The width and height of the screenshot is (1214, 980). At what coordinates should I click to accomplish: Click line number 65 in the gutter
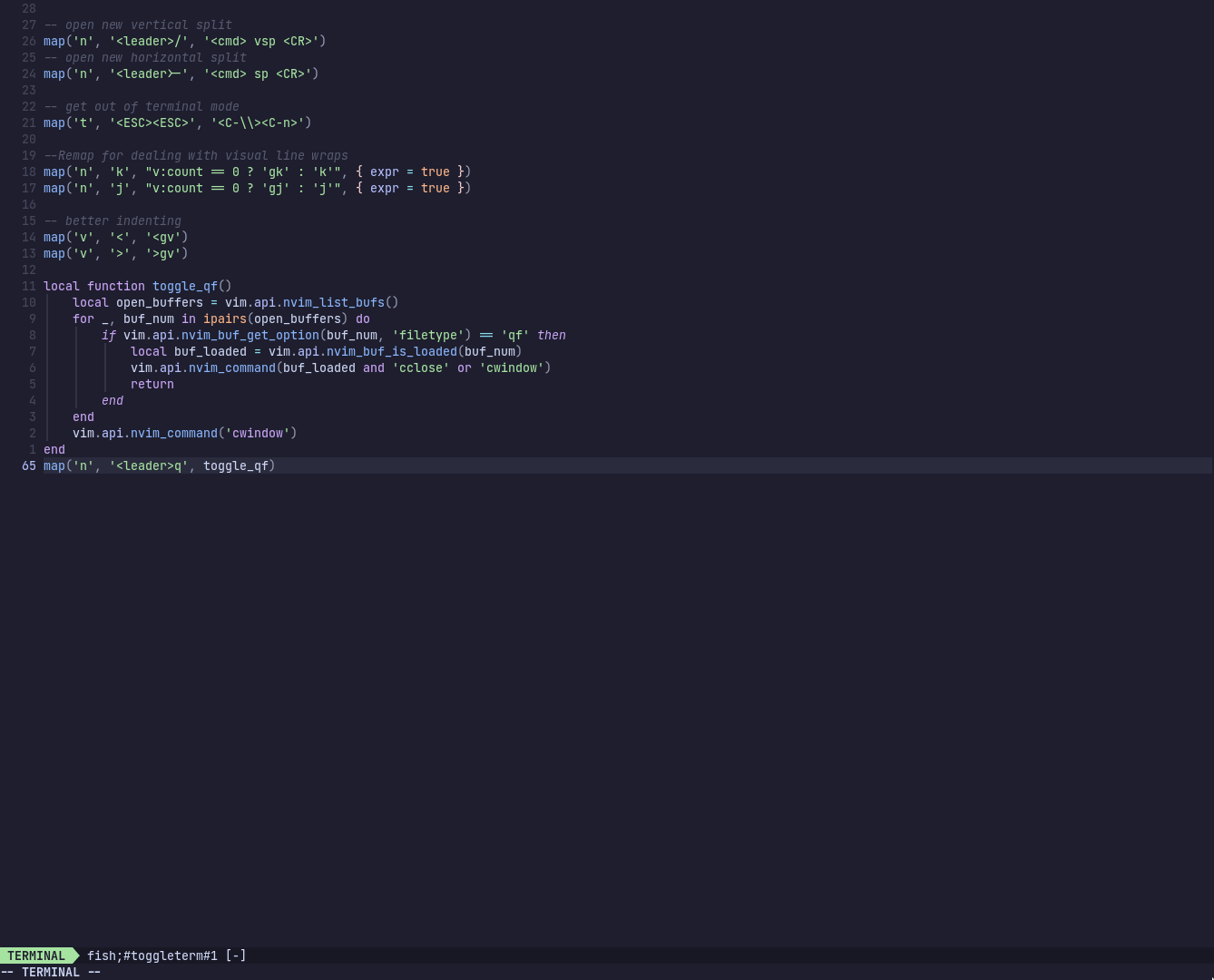click(x=28, y=465)
